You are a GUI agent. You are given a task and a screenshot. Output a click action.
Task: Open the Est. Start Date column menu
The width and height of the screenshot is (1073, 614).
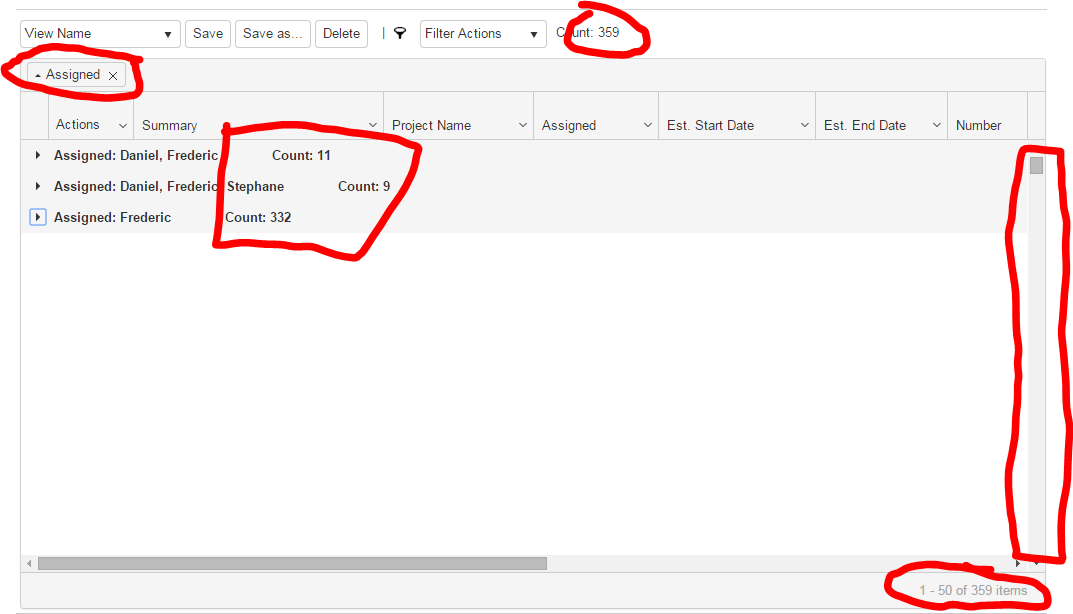[x=805, y=125]
